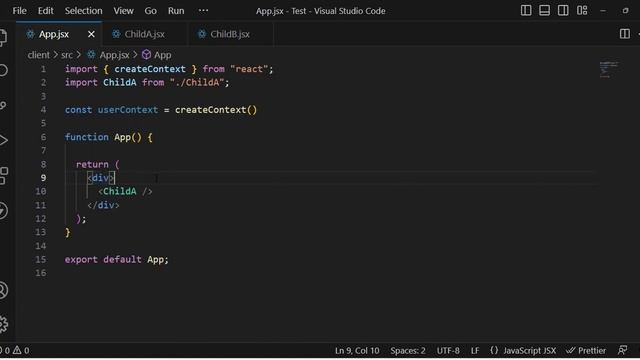The image size is (640, 360).
Task: Click line number 9 in gutter
Action: click(x=43, y=178)
